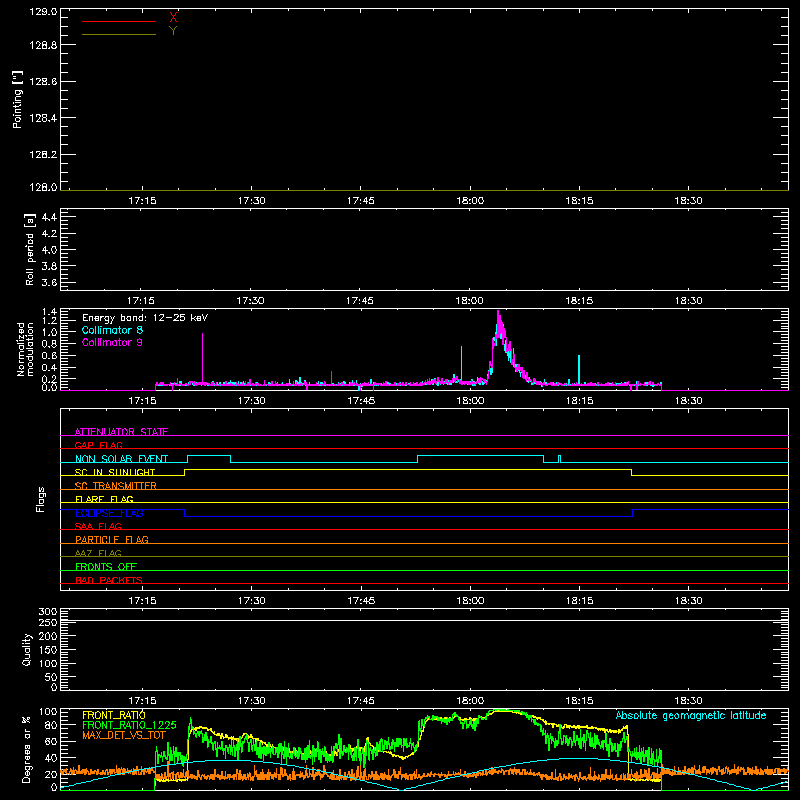Click the red X legend label
The height and width of the screenshot is (800, 800).
point(173,17)
